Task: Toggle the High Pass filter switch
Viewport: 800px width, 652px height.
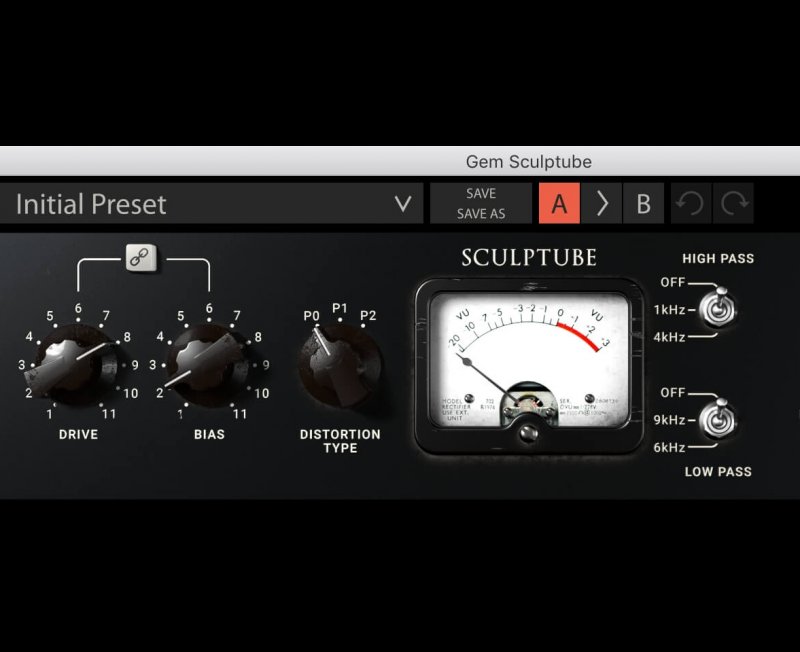Action: (x=717, y=309)
